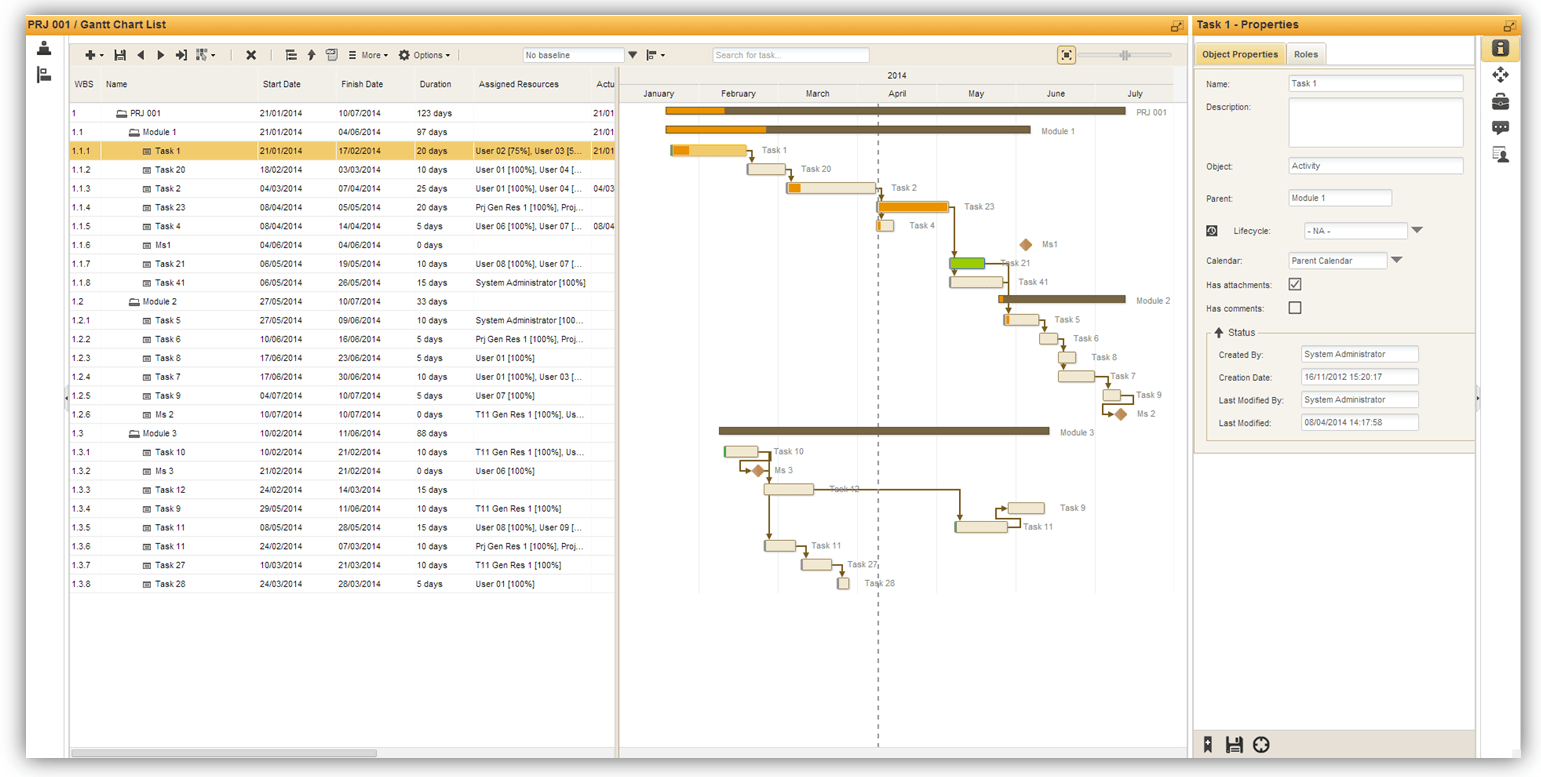Open the Calendar dropdown arrow
The height and width of the screenshot is (777, 1541).
1397,261
